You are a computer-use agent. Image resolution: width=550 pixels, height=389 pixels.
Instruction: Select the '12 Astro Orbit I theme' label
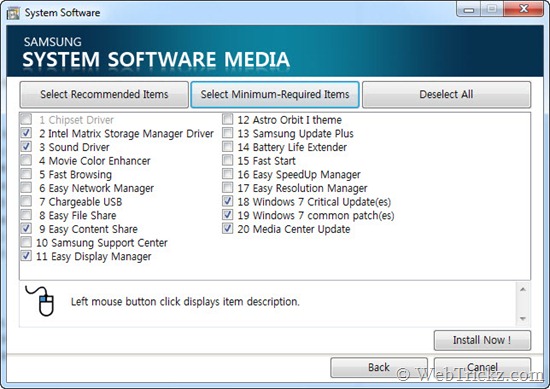click(x=289, y=120)
